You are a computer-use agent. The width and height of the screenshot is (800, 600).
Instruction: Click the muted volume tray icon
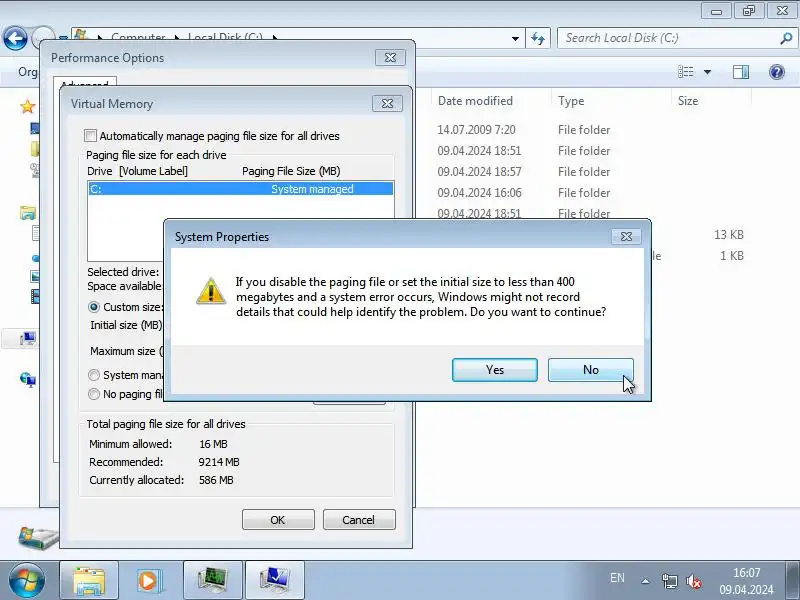click(x=693, y=581)
